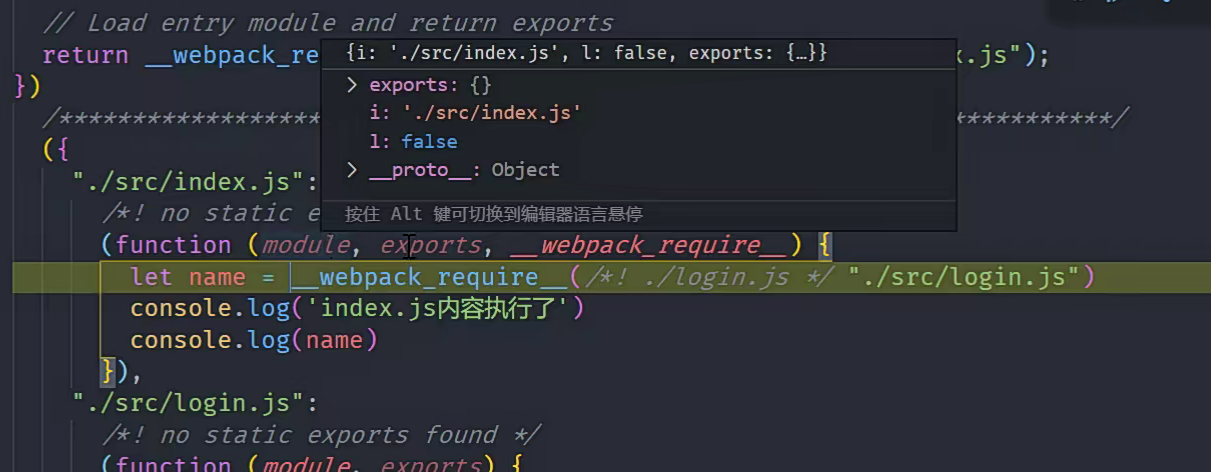Click the no static exports found comment
Screen dimensions: 1211x472
tap(320, 435)
